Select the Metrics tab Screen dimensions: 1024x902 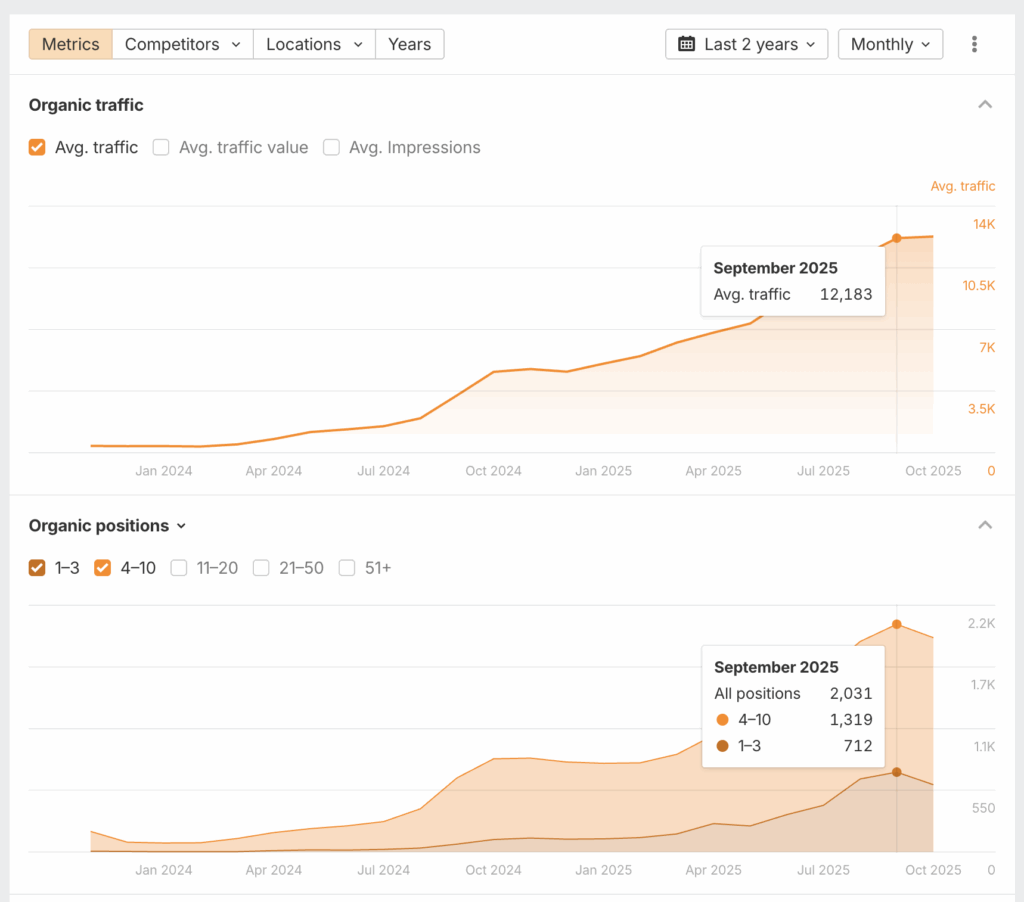pos(70,44)
